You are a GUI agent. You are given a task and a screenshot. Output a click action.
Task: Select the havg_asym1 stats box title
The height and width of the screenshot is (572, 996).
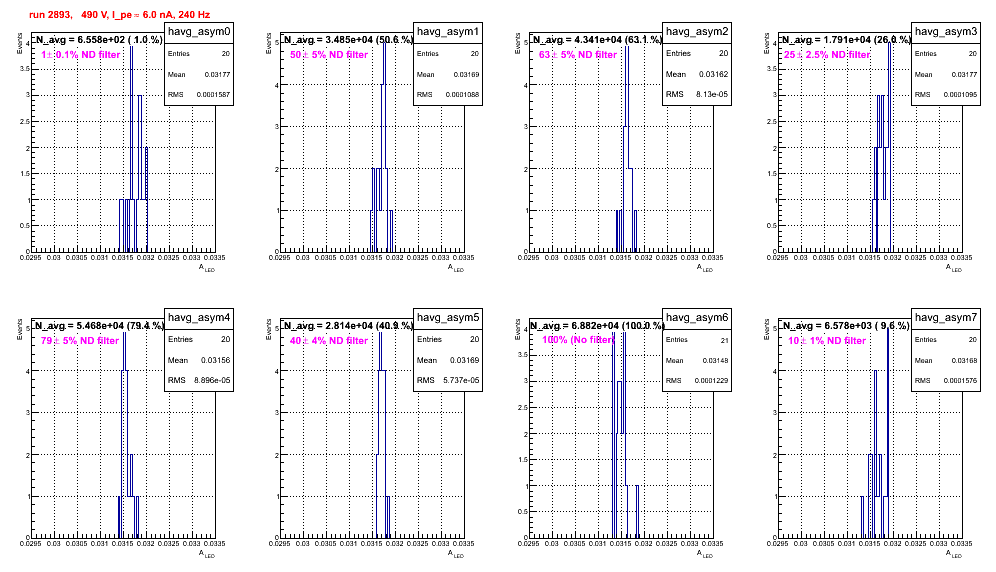448,32
